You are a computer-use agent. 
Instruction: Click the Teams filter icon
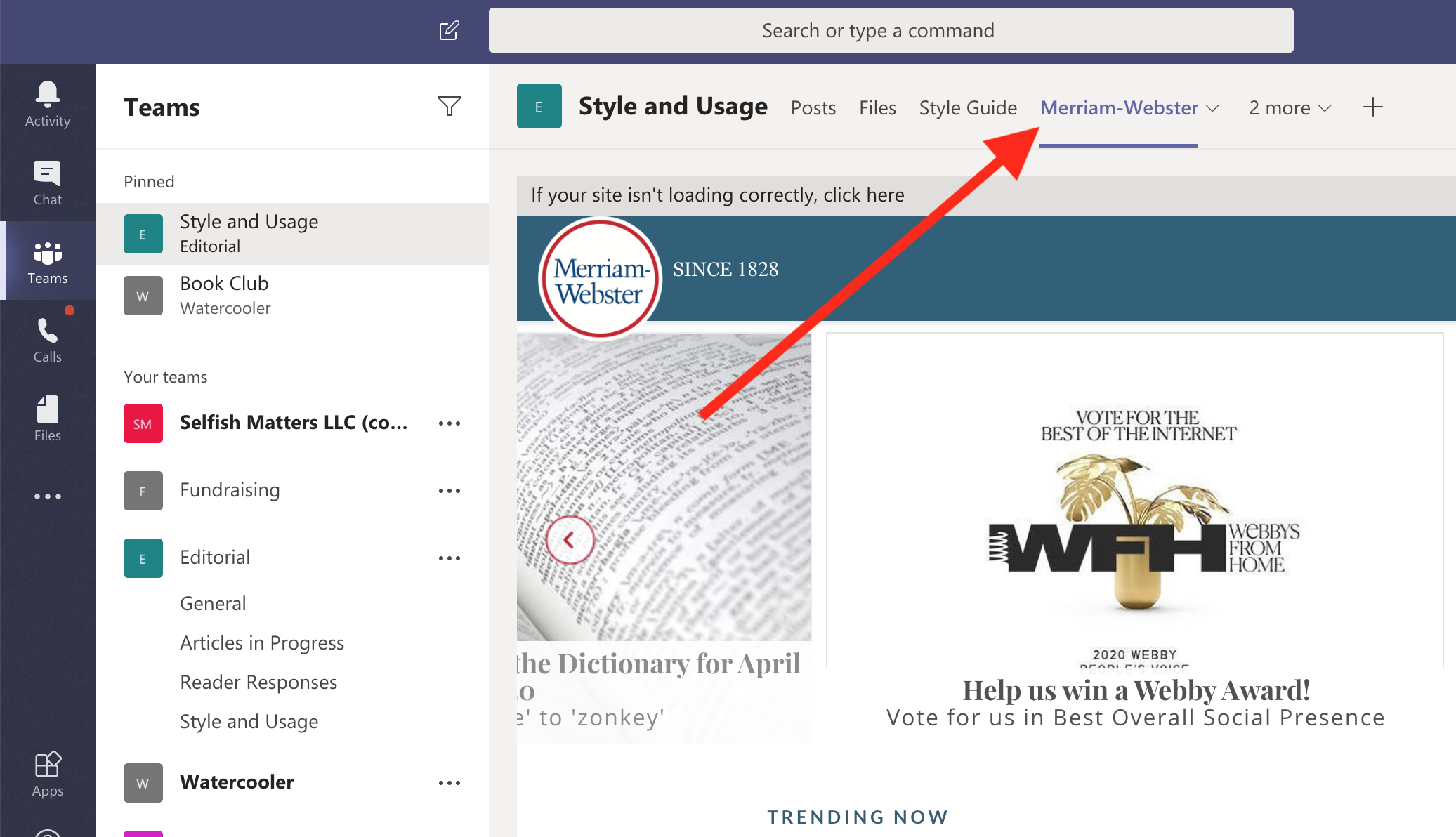pyautogui.click(x=449, y=106)
